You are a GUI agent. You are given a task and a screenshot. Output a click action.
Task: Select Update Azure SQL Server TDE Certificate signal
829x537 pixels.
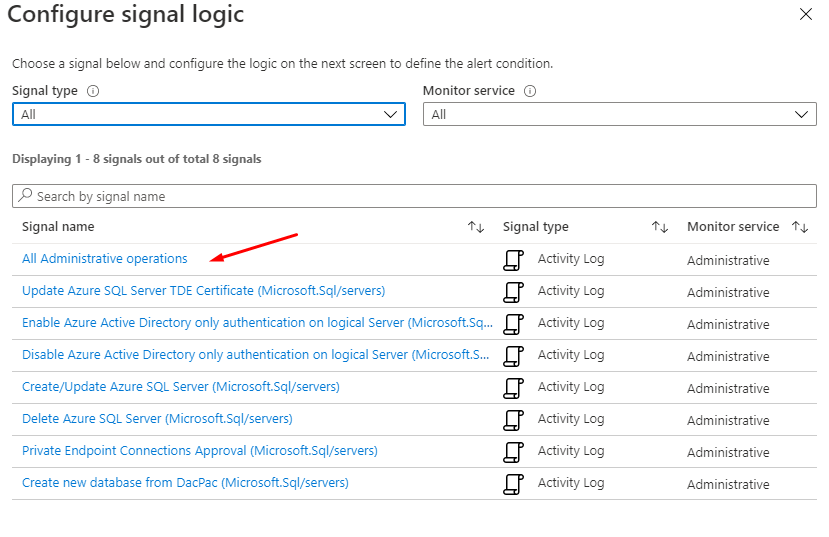pyautogui.click(x=203, y=291)
